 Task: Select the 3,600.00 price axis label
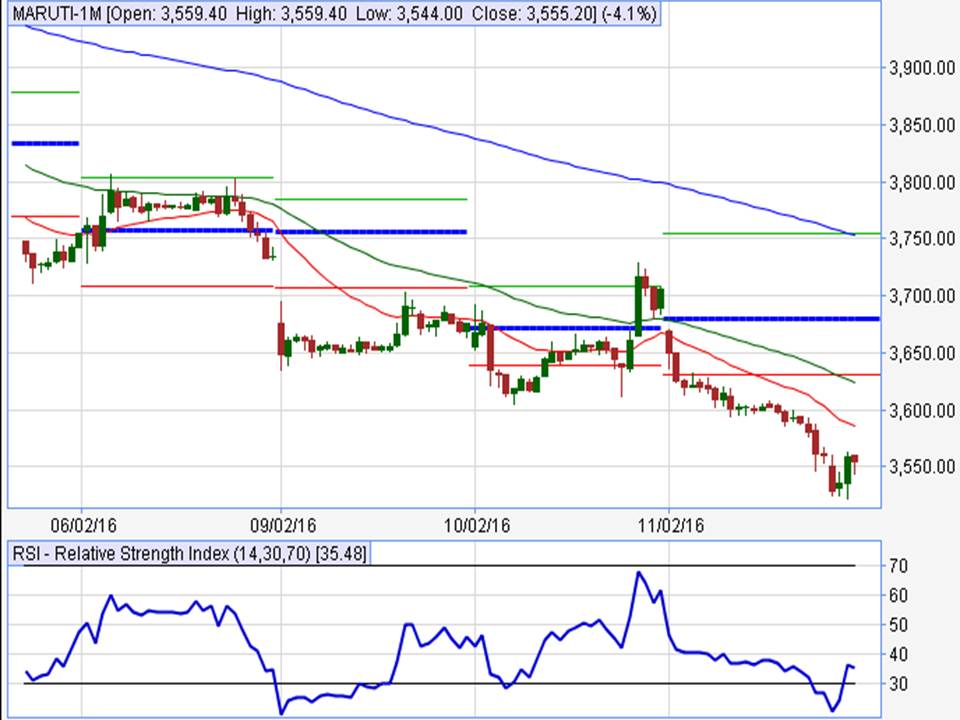click(x=922, y=410)
